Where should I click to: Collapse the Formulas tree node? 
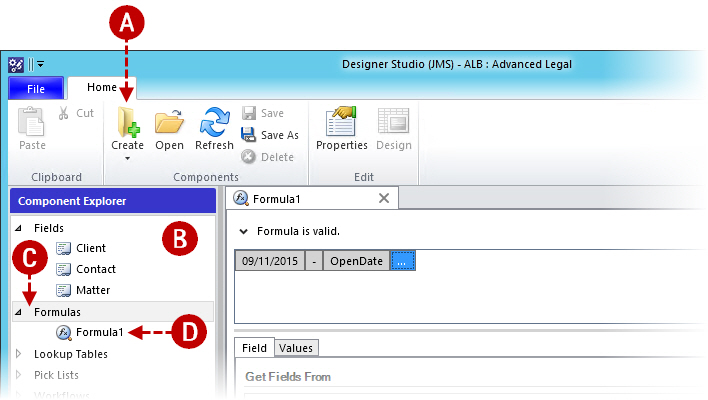(x=18, y=312)
